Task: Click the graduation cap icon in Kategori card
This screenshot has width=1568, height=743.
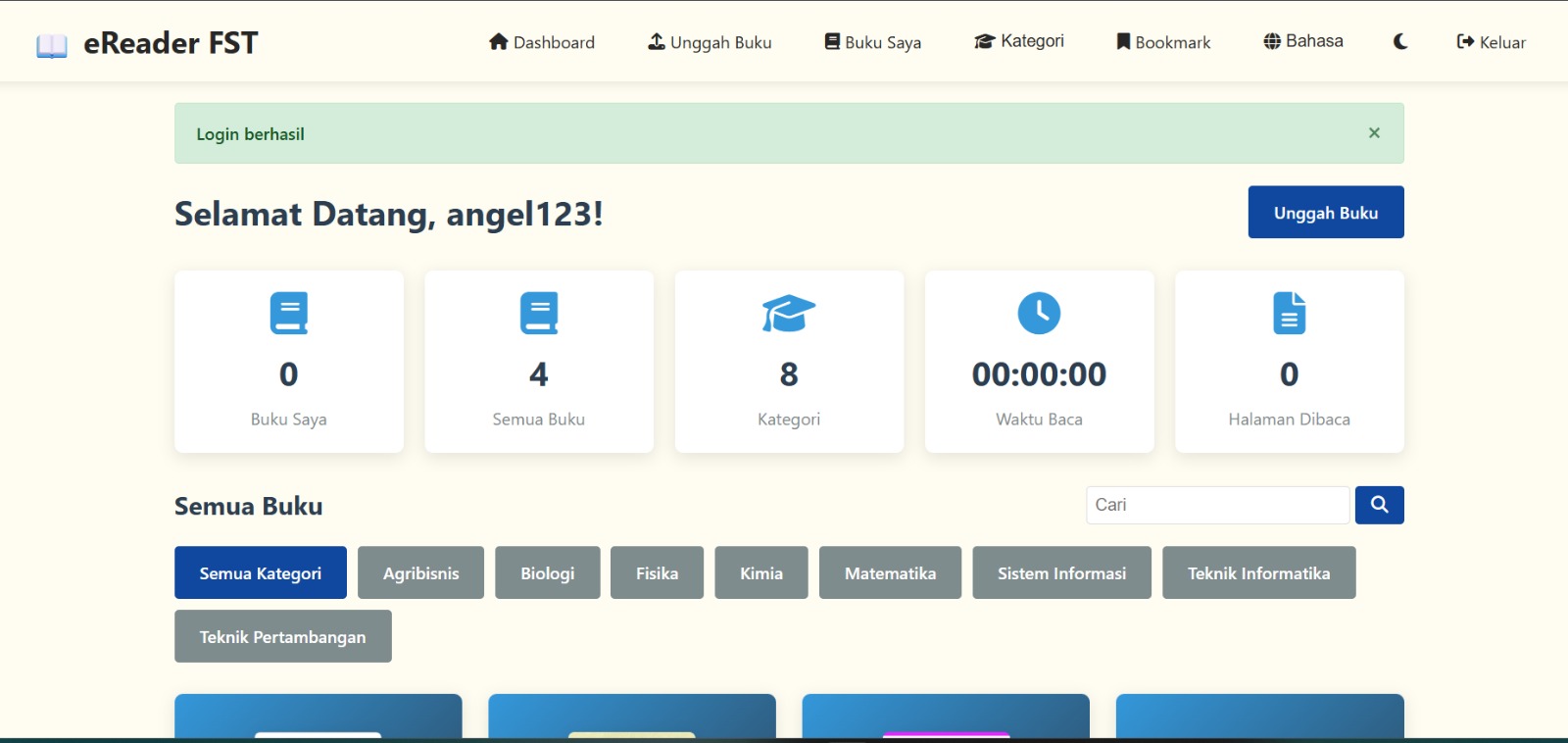Action: click(x=789, y=313)
